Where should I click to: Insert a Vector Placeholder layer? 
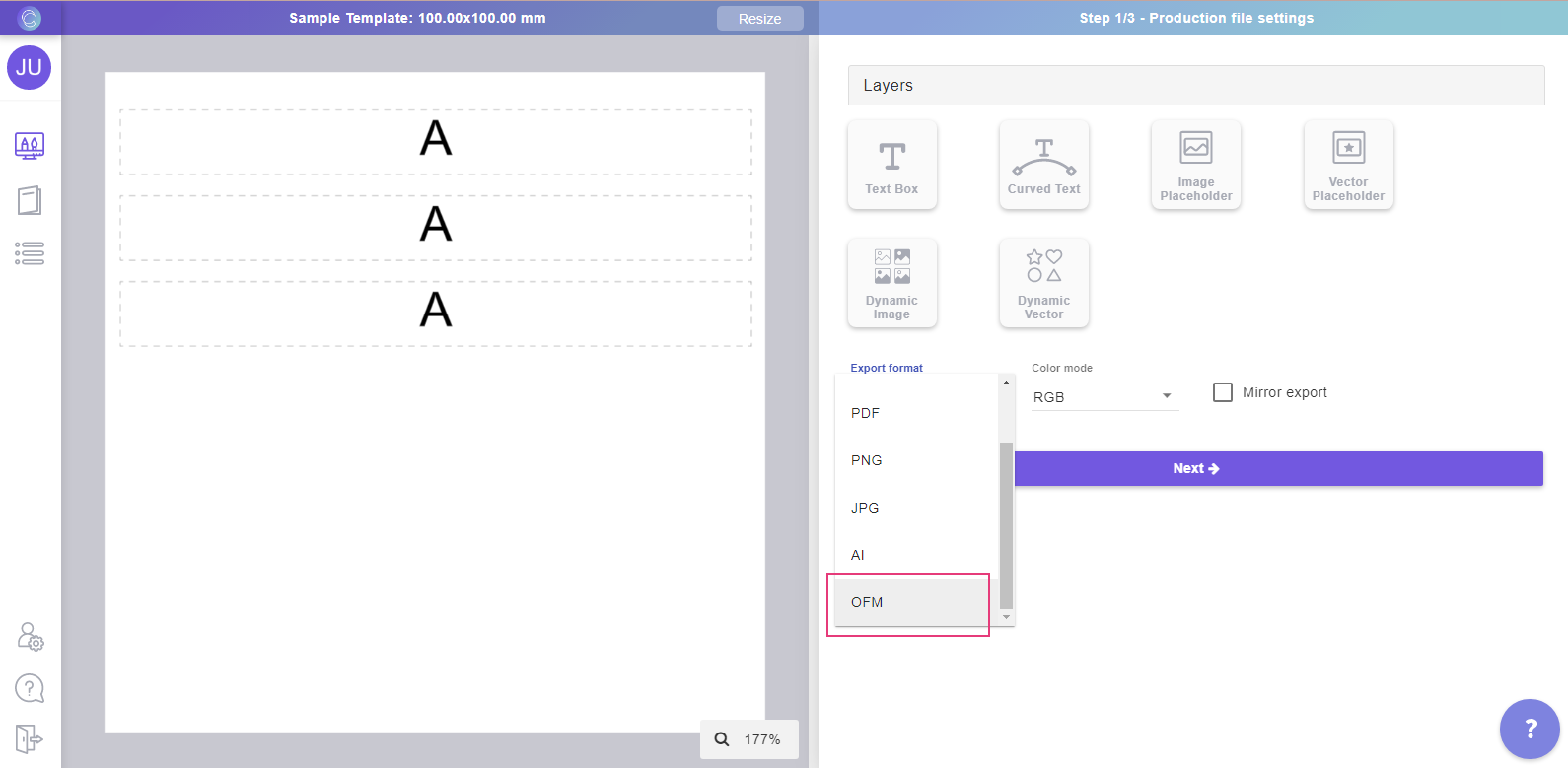pos(1348,165)
